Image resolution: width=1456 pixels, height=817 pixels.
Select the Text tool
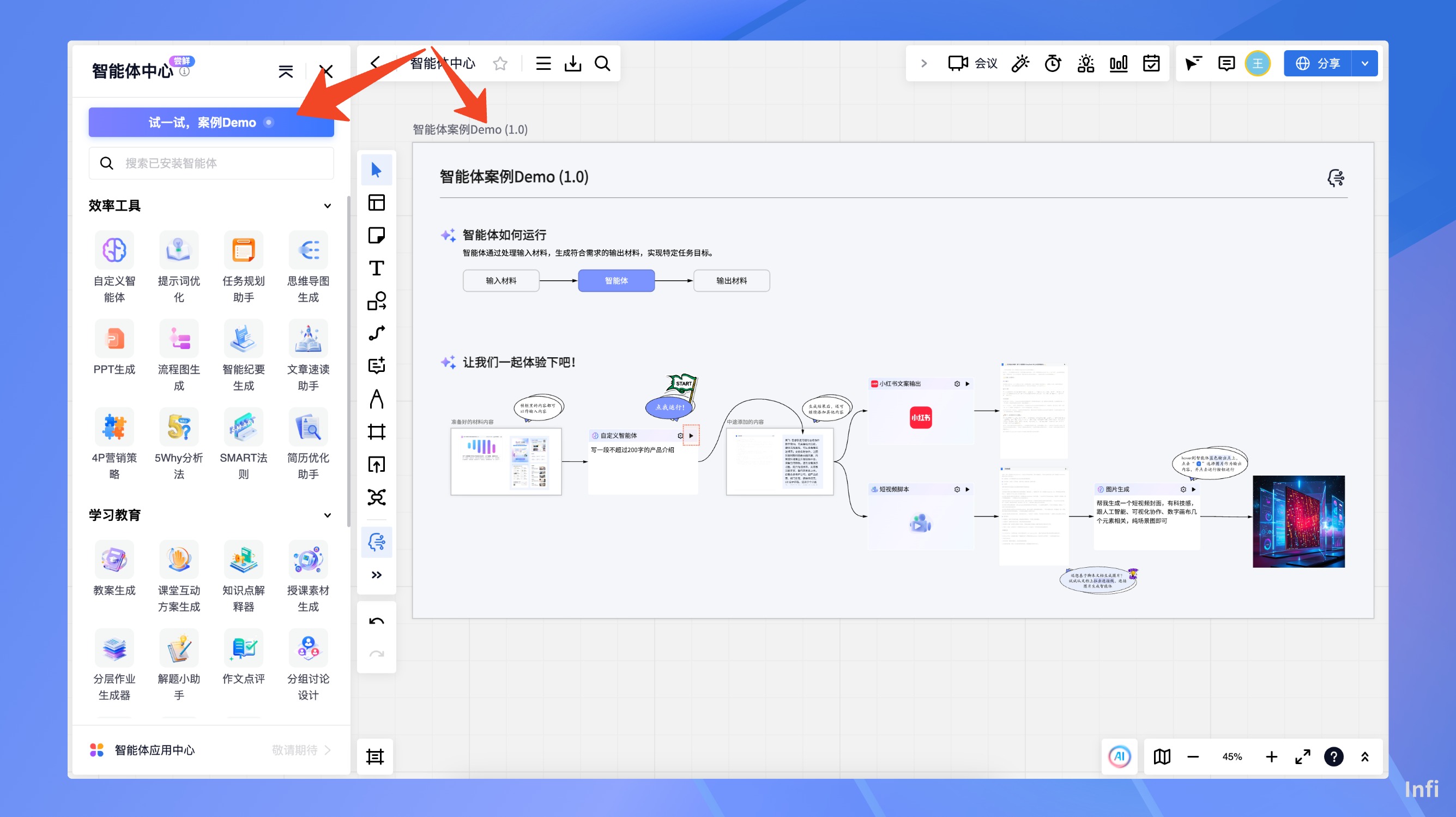click(x=377, y=268)
